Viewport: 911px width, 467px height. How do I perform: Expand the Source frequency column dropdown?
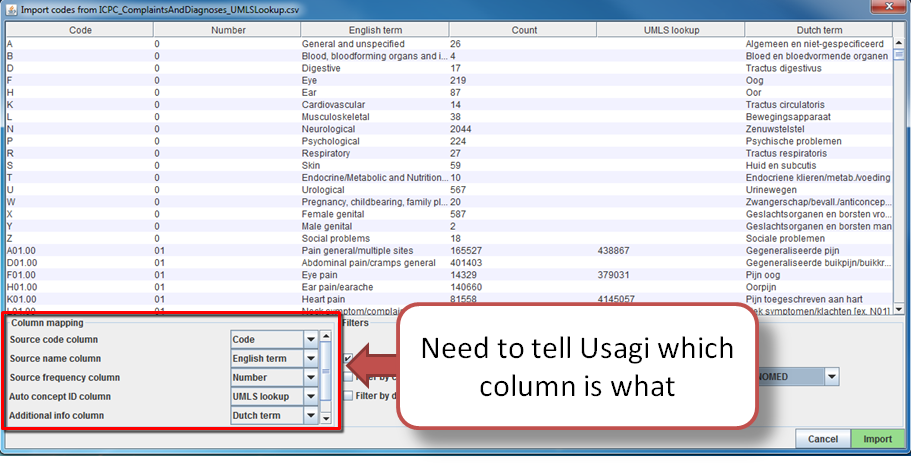[310, 377]
